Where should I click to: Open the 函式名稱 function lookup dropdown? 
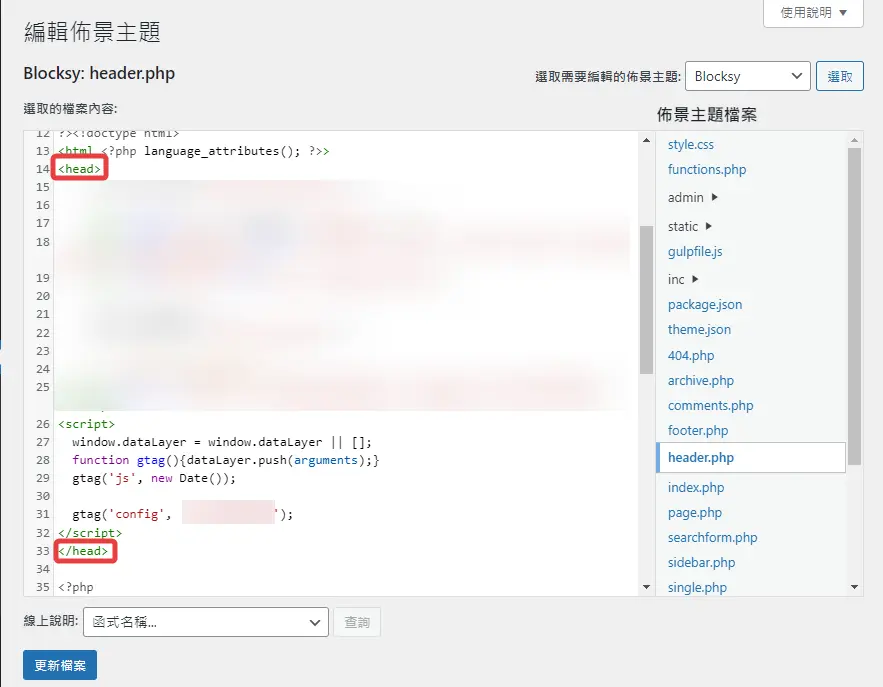coord(206,622)
